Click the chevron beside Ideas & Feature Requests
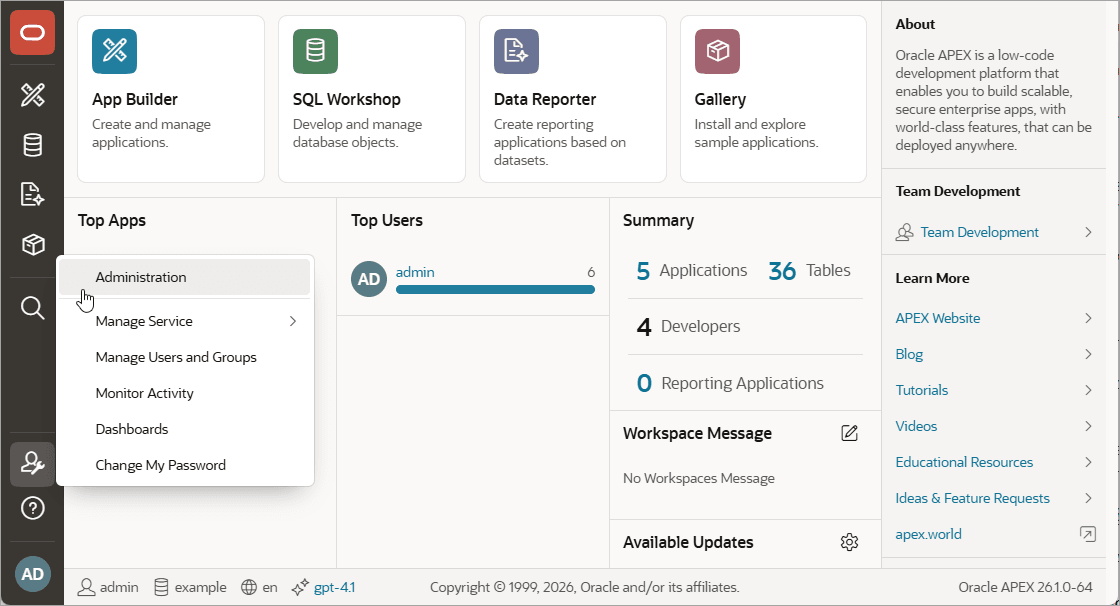Image resolution: width=1120 pixels, height=606 pixels. click(x=1088, y=498)
